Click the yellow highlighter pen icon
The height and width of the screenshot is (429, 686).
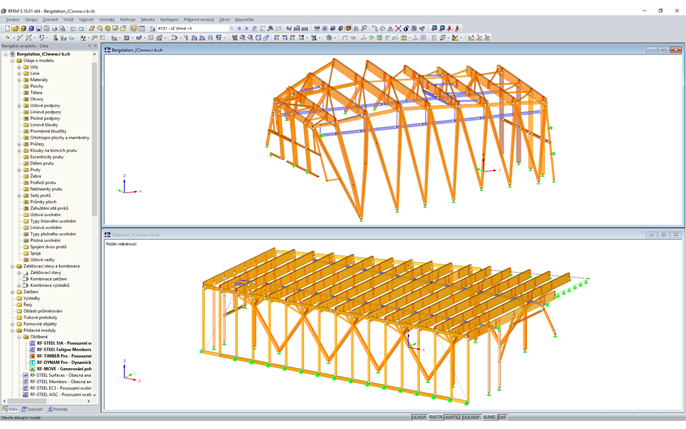[92, 28]
